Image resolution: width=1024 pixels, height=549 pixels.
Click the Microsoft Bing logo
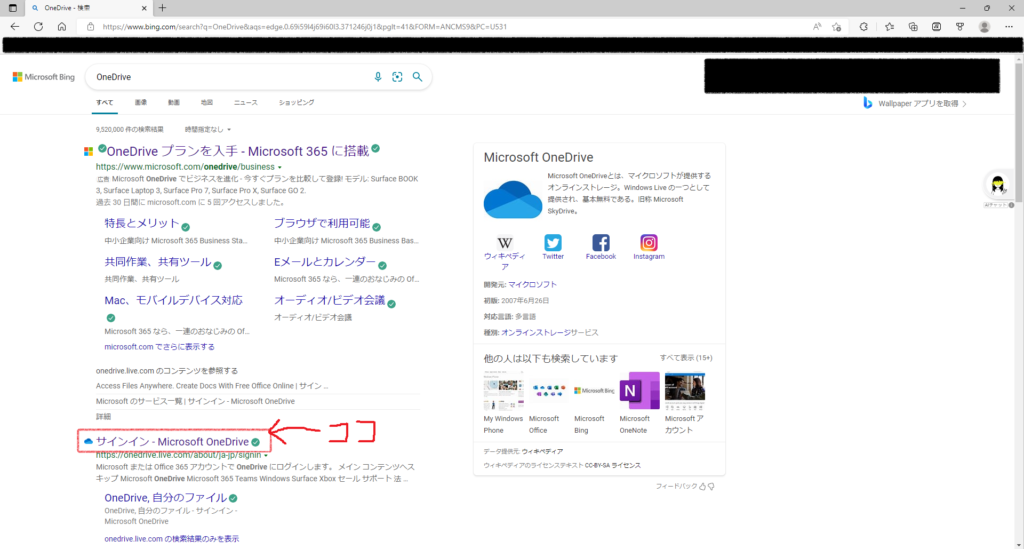(x=44, y=77)
